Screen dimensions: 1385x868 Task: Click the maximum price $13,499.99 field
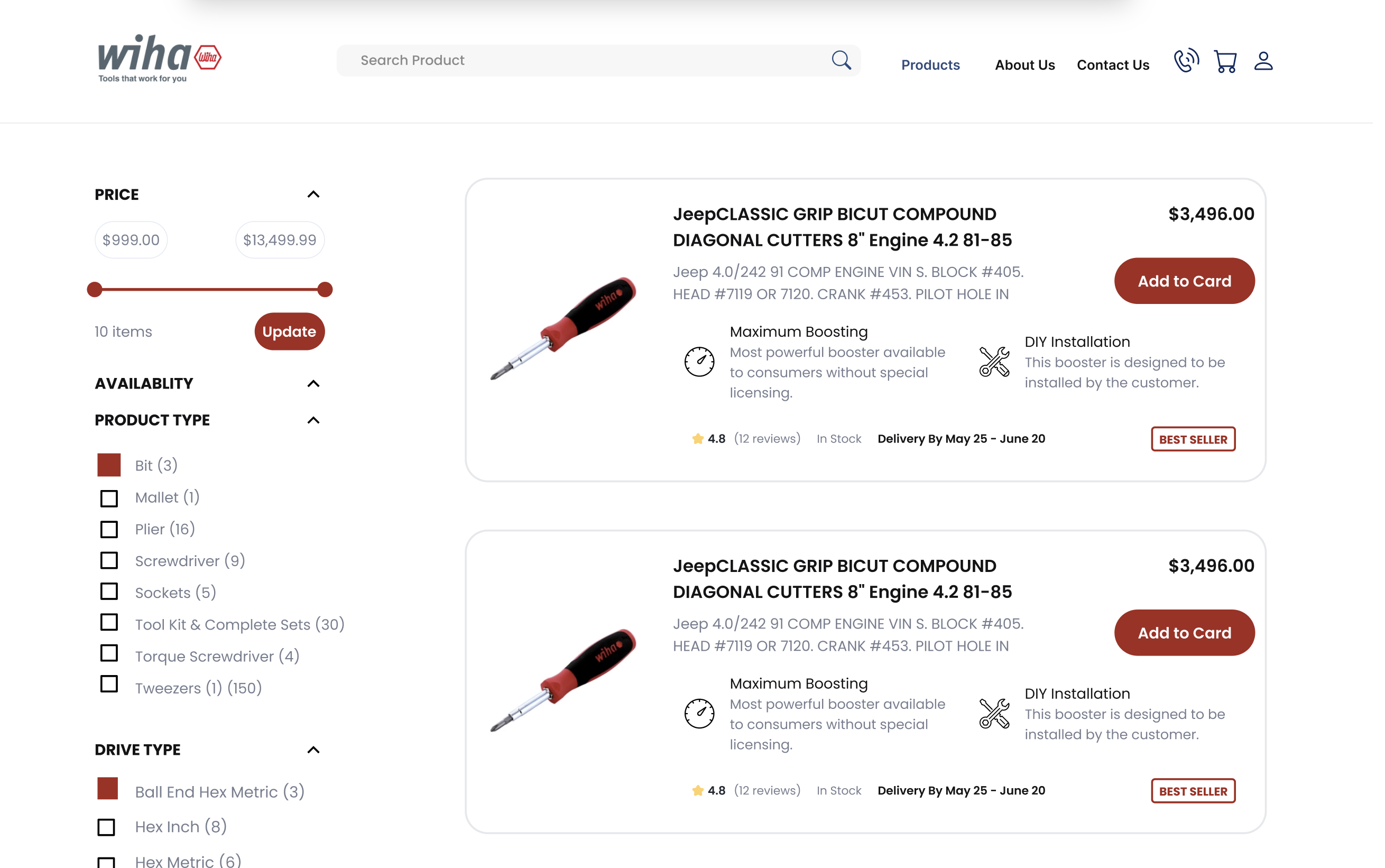(280, 240)
